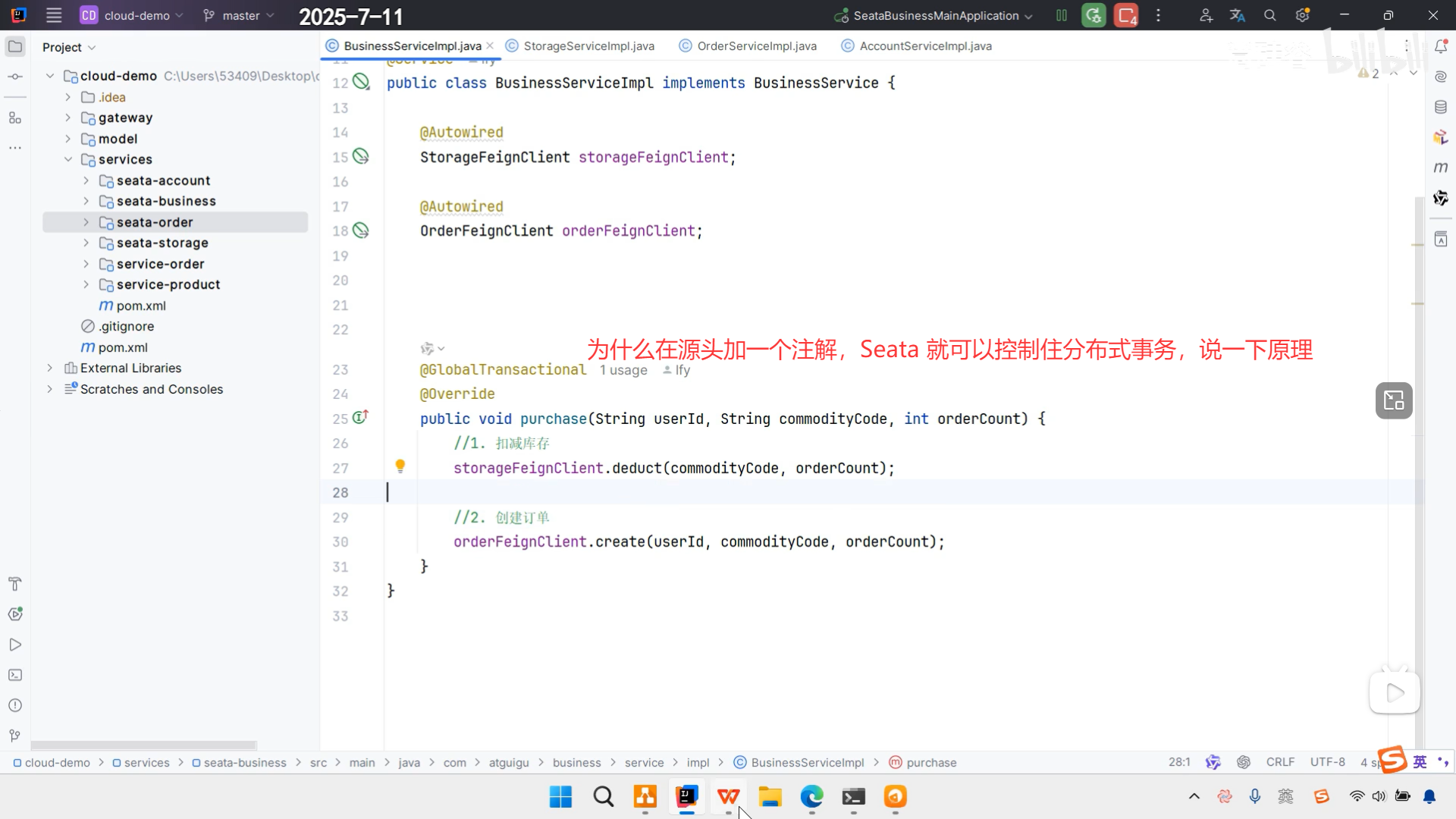
Task: Open the Commit tool window icon
Action: (x=14, y=77)
